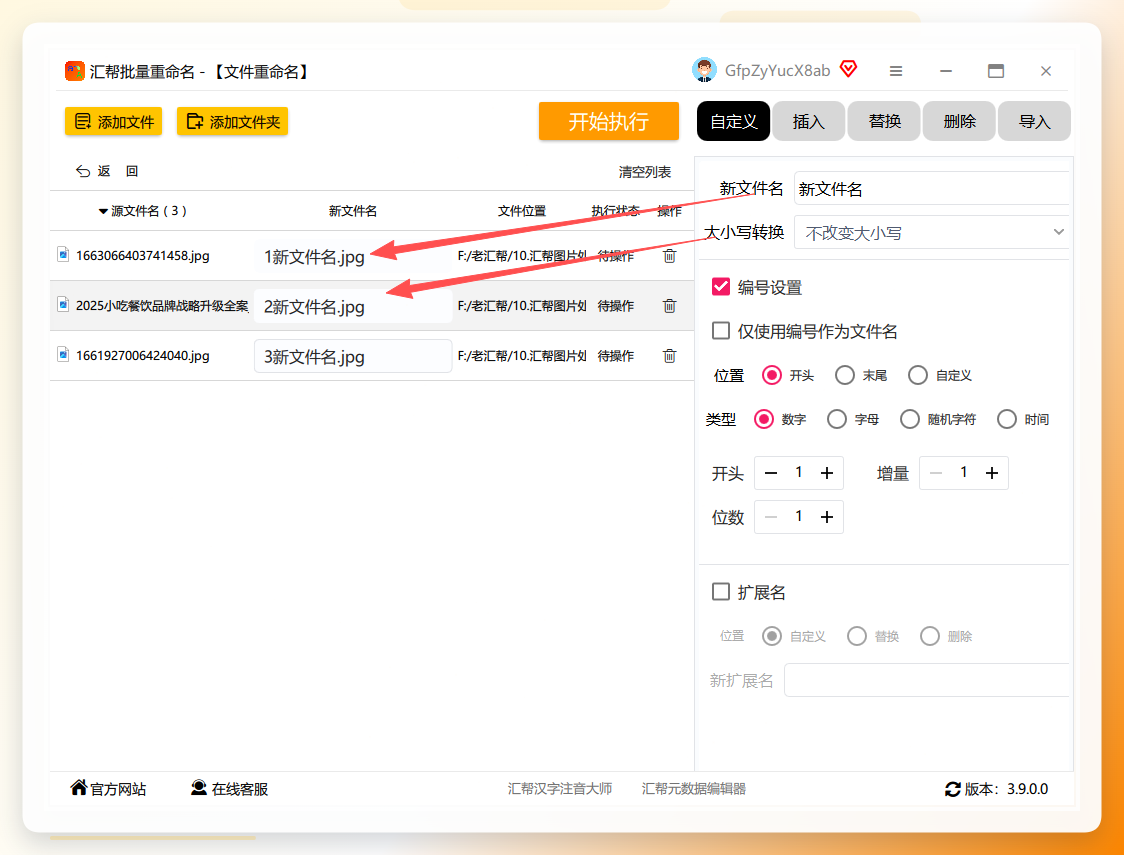Screen dimensions: 1124x855
Task: Select file name 1661927006424040.jpg
Action: point(143,356)
